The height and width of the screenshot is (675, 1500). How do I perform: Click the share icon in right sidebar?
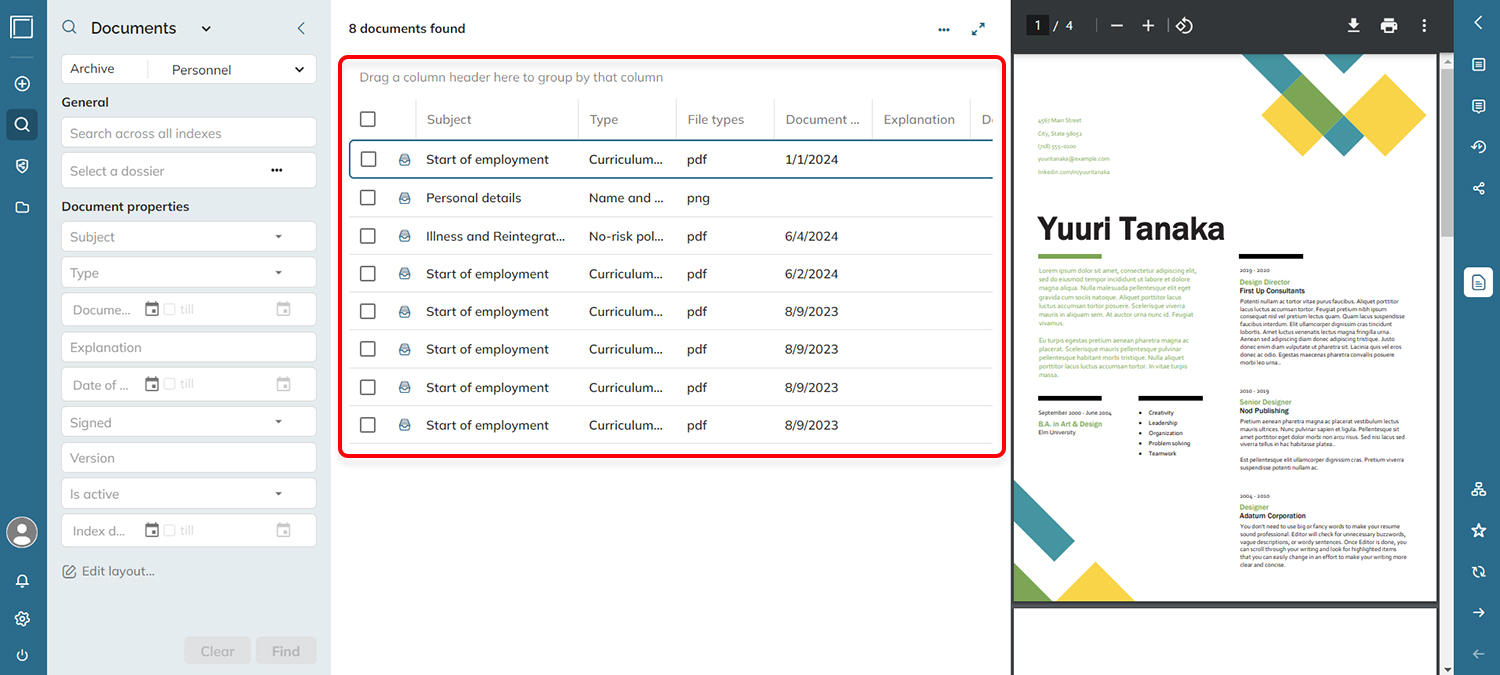[1479, 188]
